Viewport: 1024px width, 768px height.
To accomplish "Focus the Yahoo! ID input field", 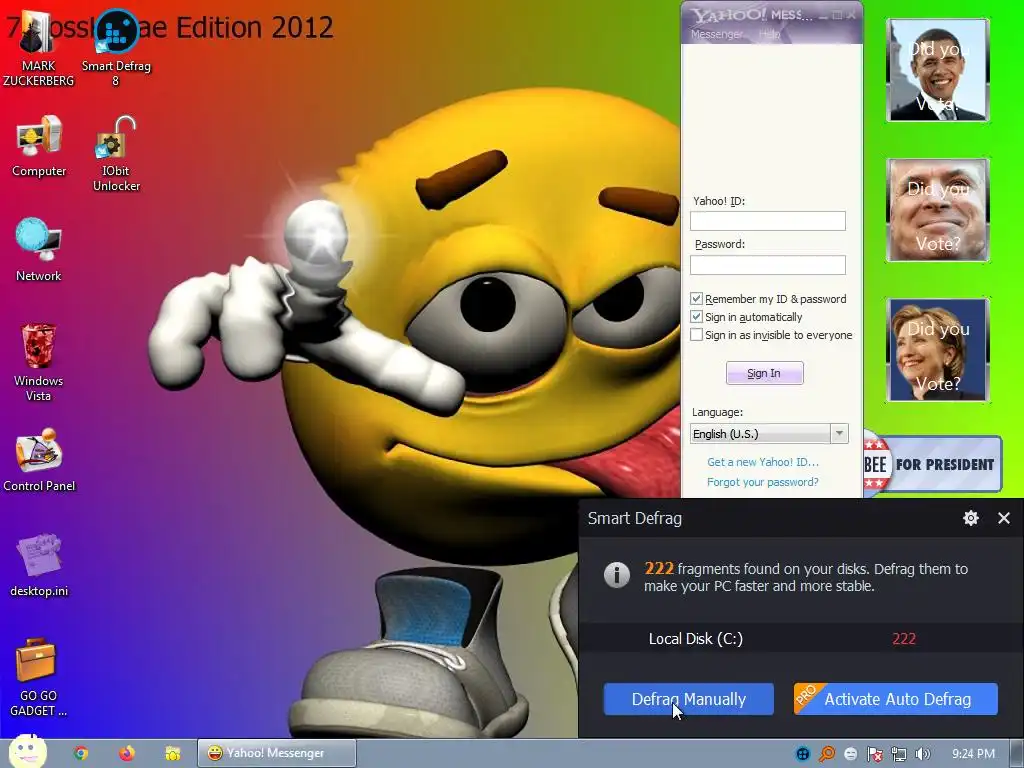I will pos(767,221).
